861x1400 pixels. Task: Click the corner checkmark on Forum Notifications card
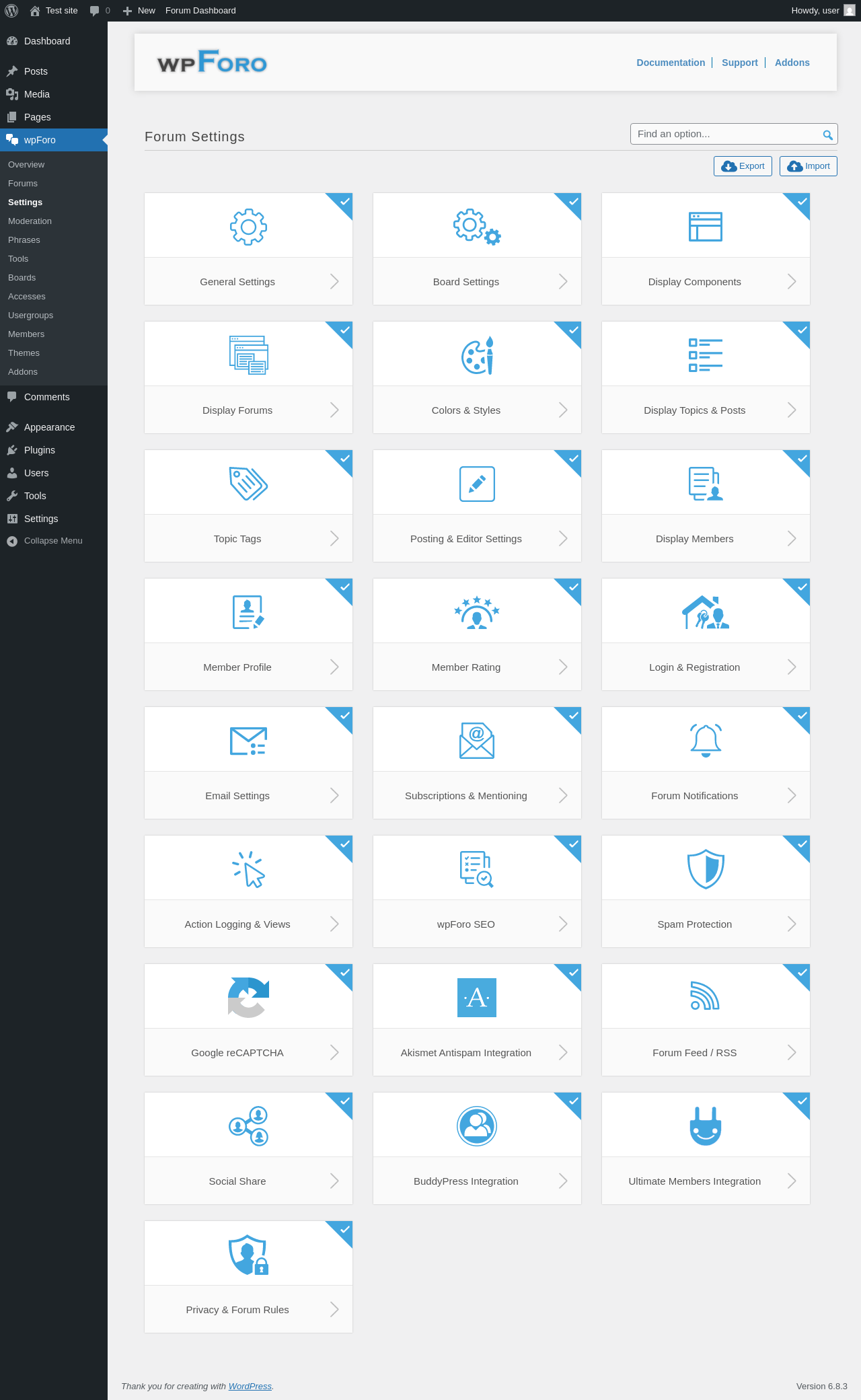(802, 715)
